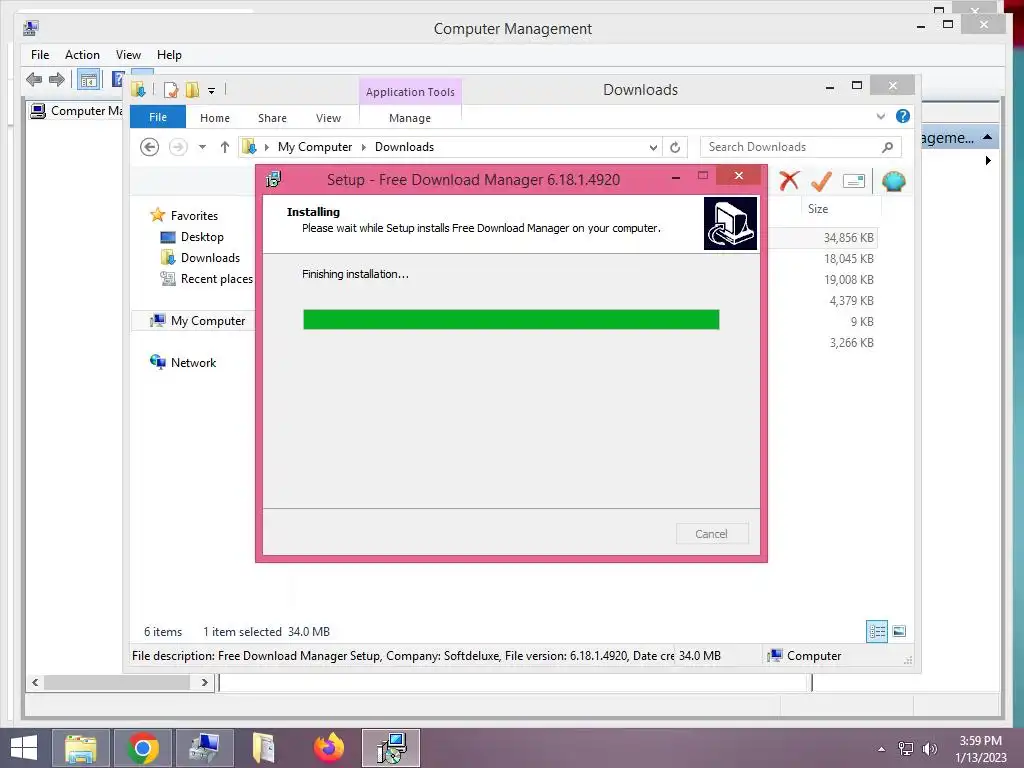Go back in the Downloads Explorer window

[x=150, y=147]
